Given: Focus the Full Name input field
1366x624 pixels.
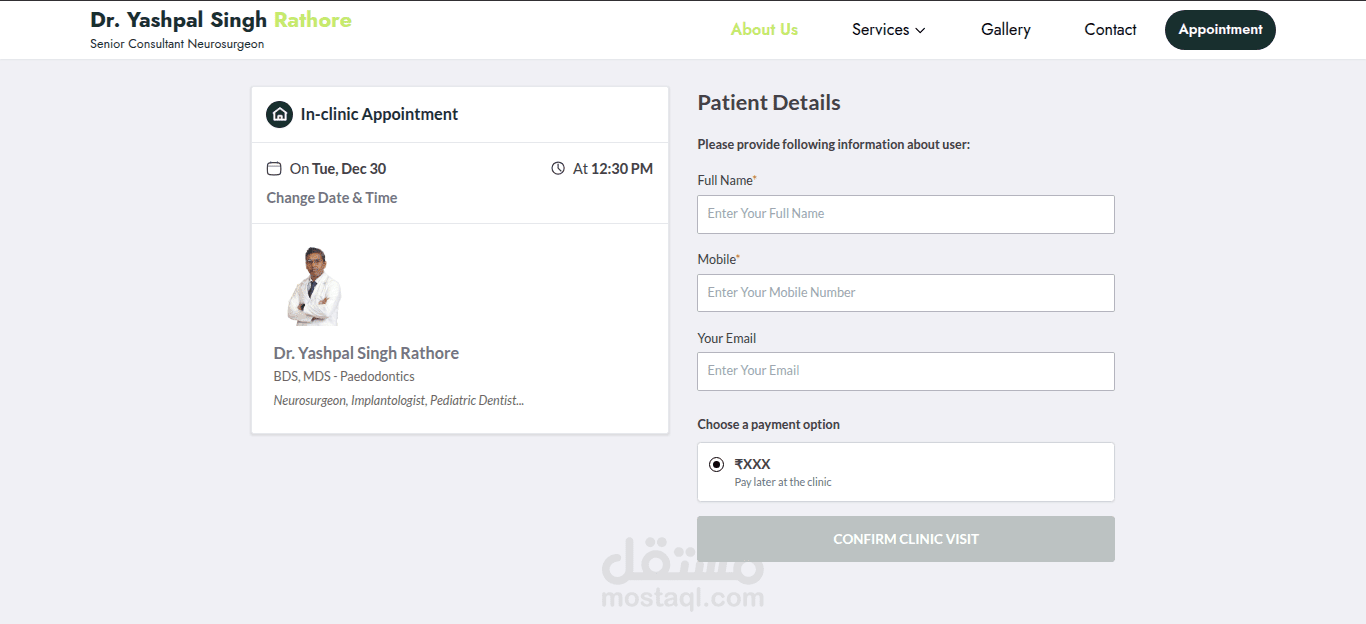Looking at the screenshot, I should [905, 214].
